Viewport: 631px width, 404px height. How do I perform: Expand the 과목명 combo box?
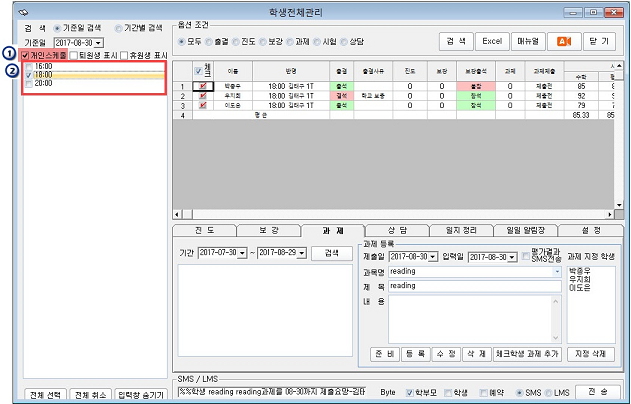point(556,270)
